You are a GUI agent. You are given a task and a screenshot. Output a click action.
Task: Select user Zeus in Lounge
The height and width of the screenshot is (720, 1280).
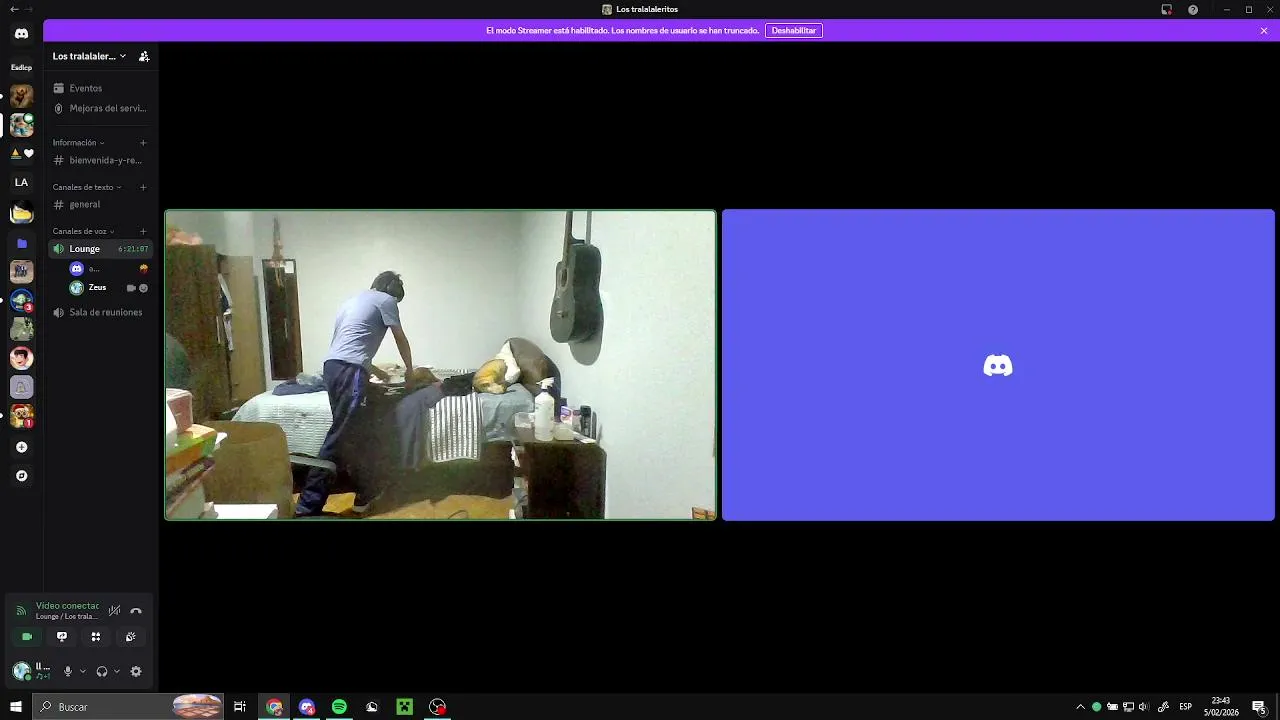pyautogui.click(x=108, y=288)
